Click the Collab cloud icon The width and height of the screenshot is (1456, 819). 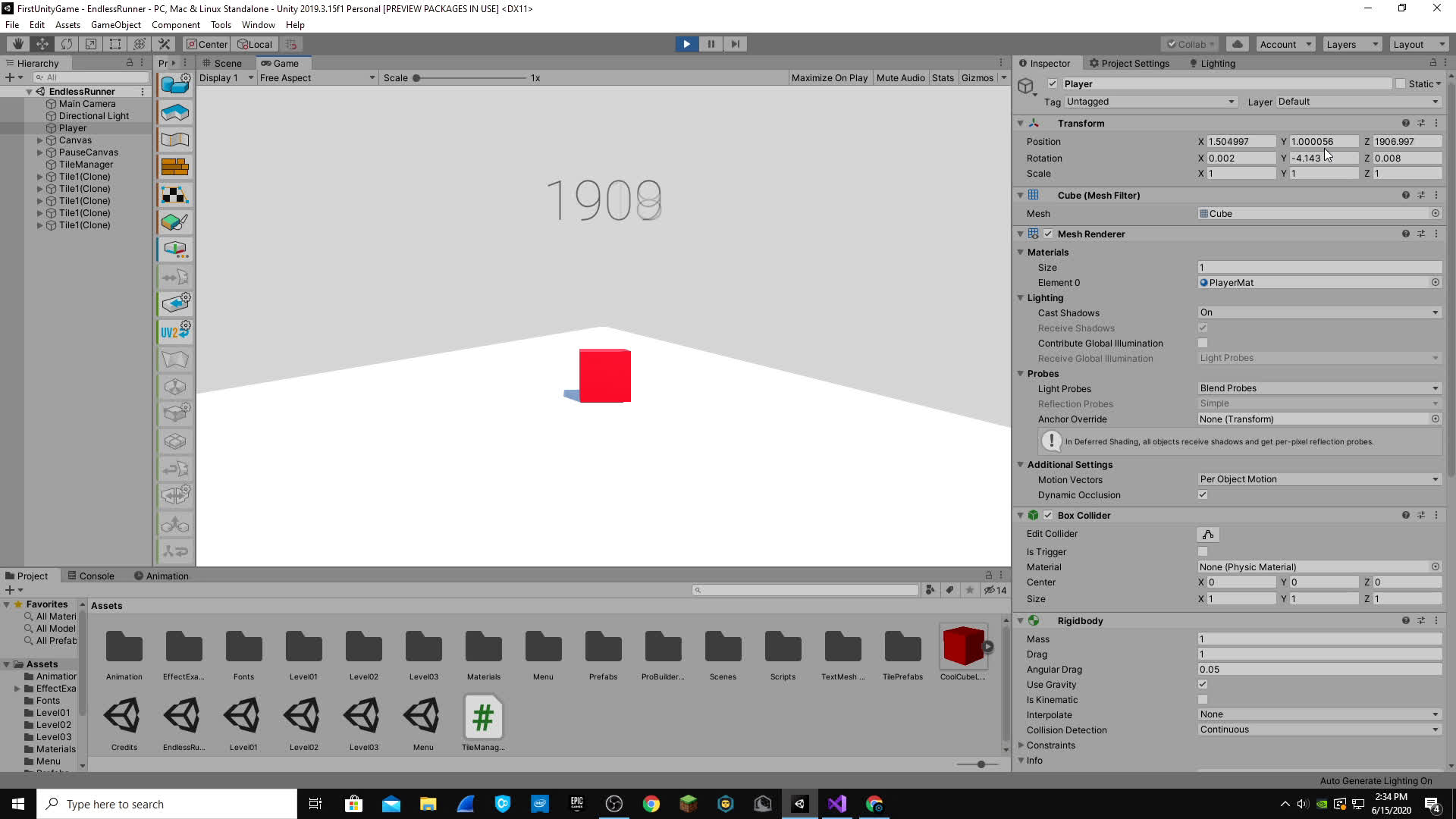tap(1238, 43)
